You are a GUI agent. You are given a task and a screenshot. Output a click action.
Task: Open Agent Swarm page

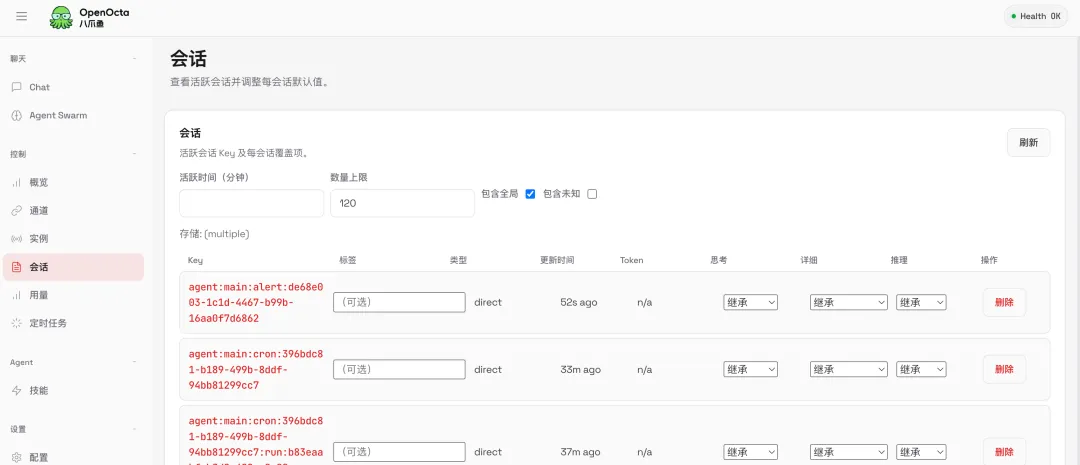[57, 115]
